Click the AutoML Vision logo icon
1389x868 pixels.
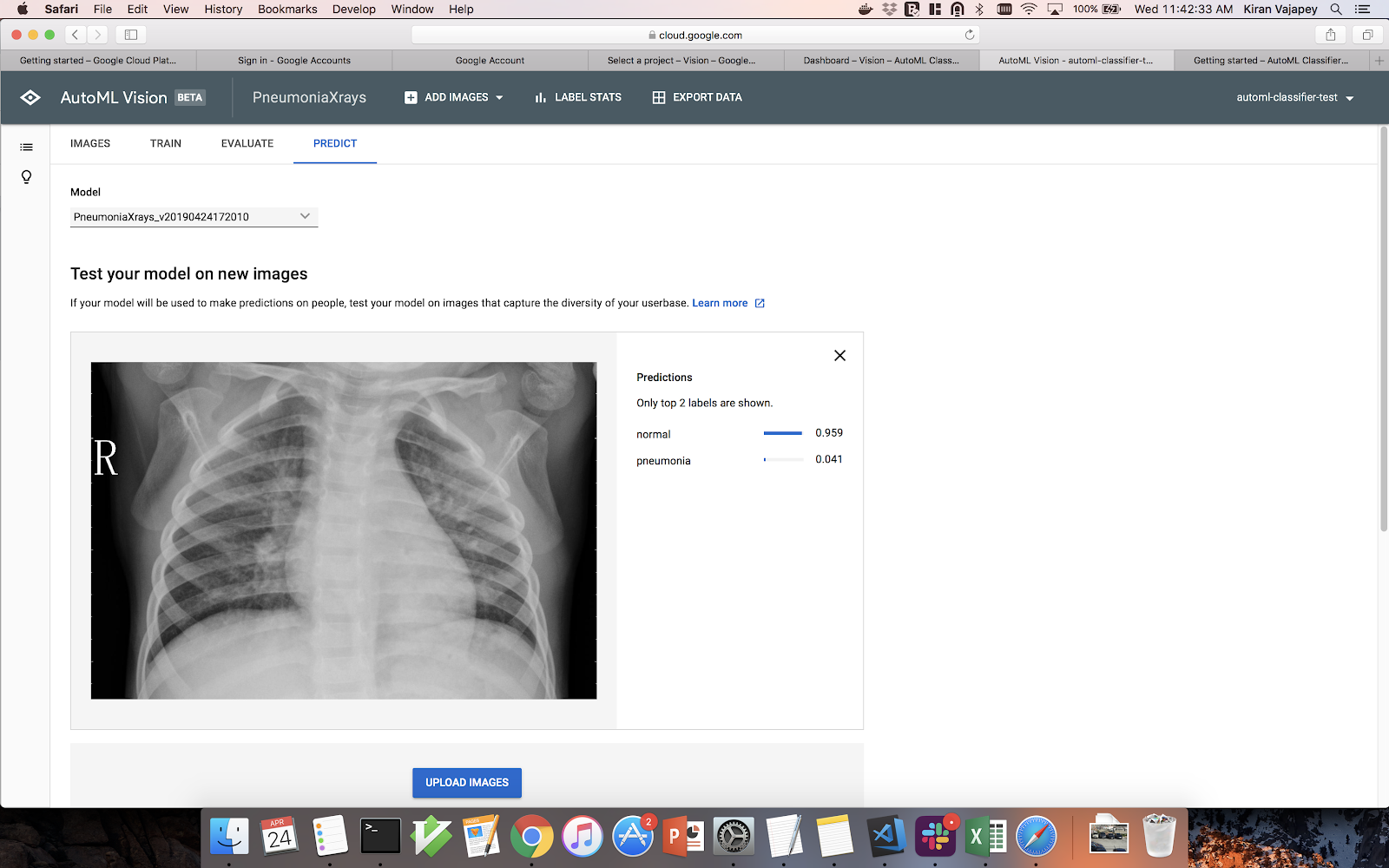(x=30, y=97)
